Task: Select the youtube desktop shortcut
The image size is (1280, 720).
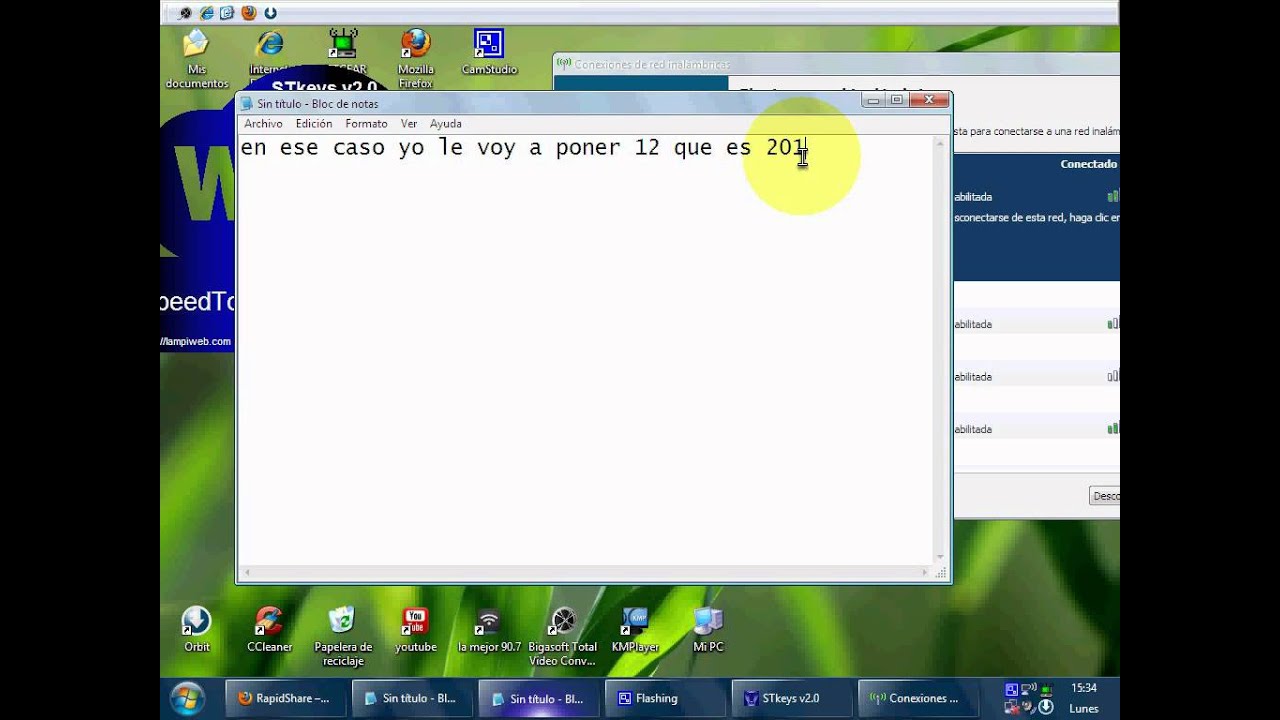Action: tap(415, 630)
